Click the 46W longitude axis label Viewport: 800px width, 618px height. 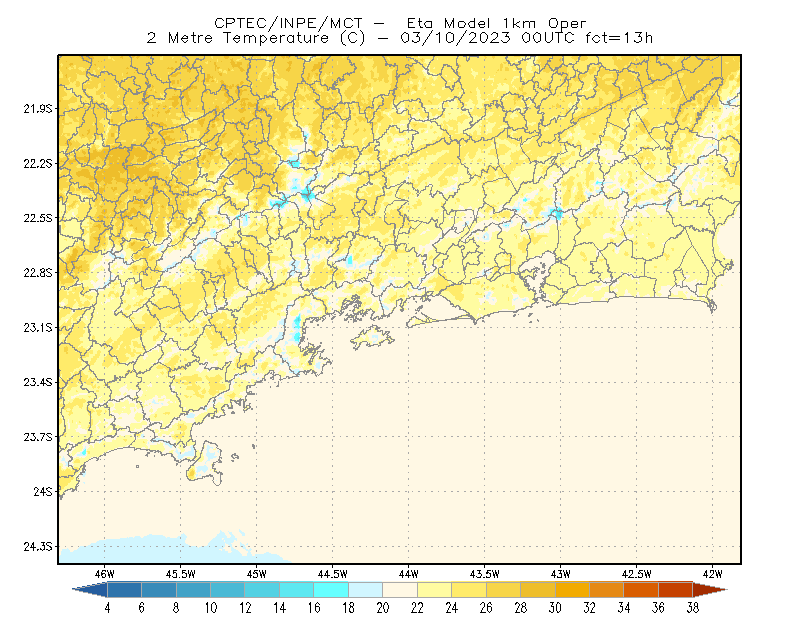[105, 574]
